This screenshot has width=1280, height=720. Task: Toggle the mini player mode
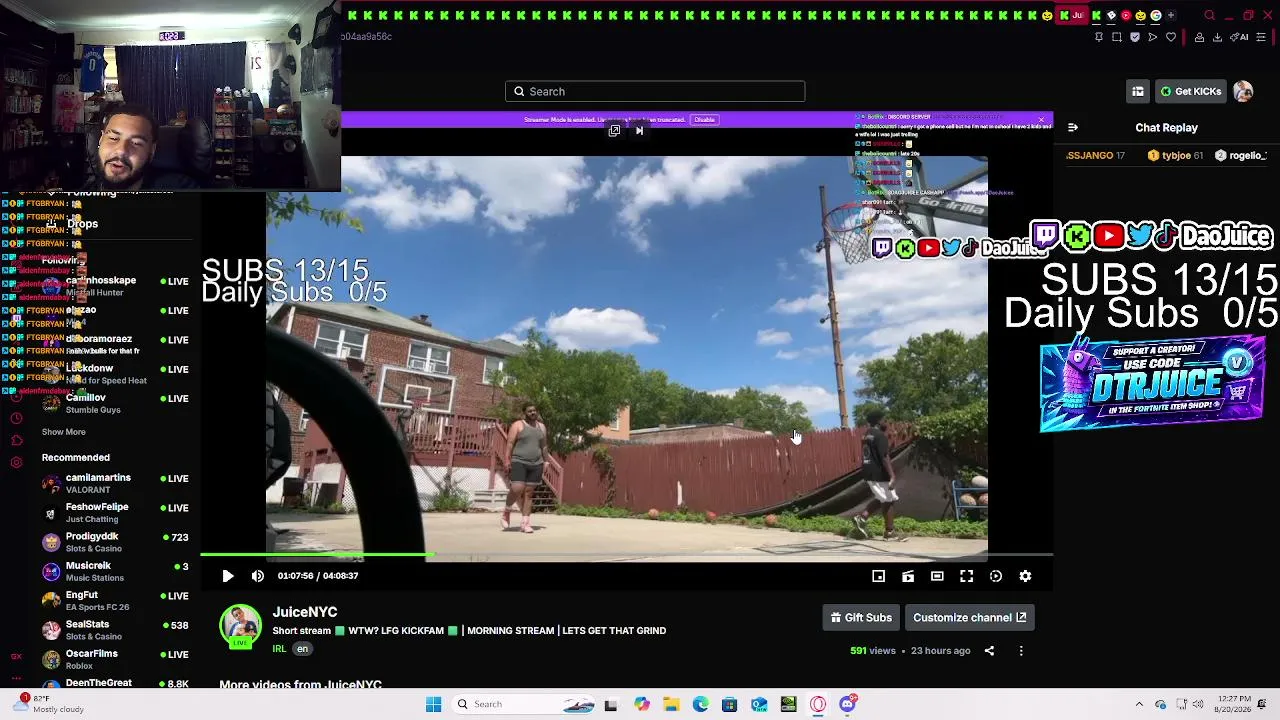pyautogui.click(x=878, y=576)
